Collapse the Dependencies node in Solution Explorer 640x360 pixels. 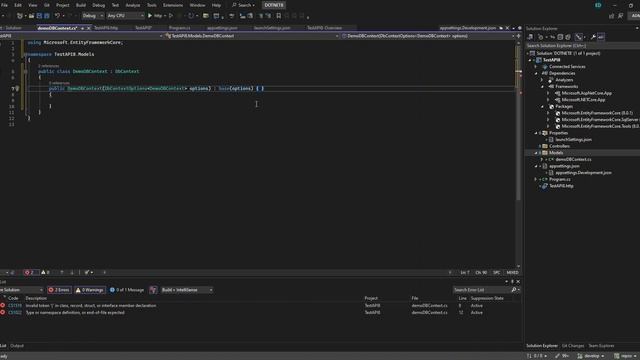point(536,73)
